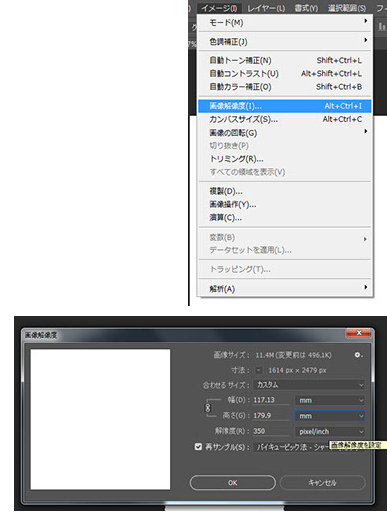The image size is (387, 530).
Task: Open the 選択範囲(S) menu
Action: coord(347,8)
